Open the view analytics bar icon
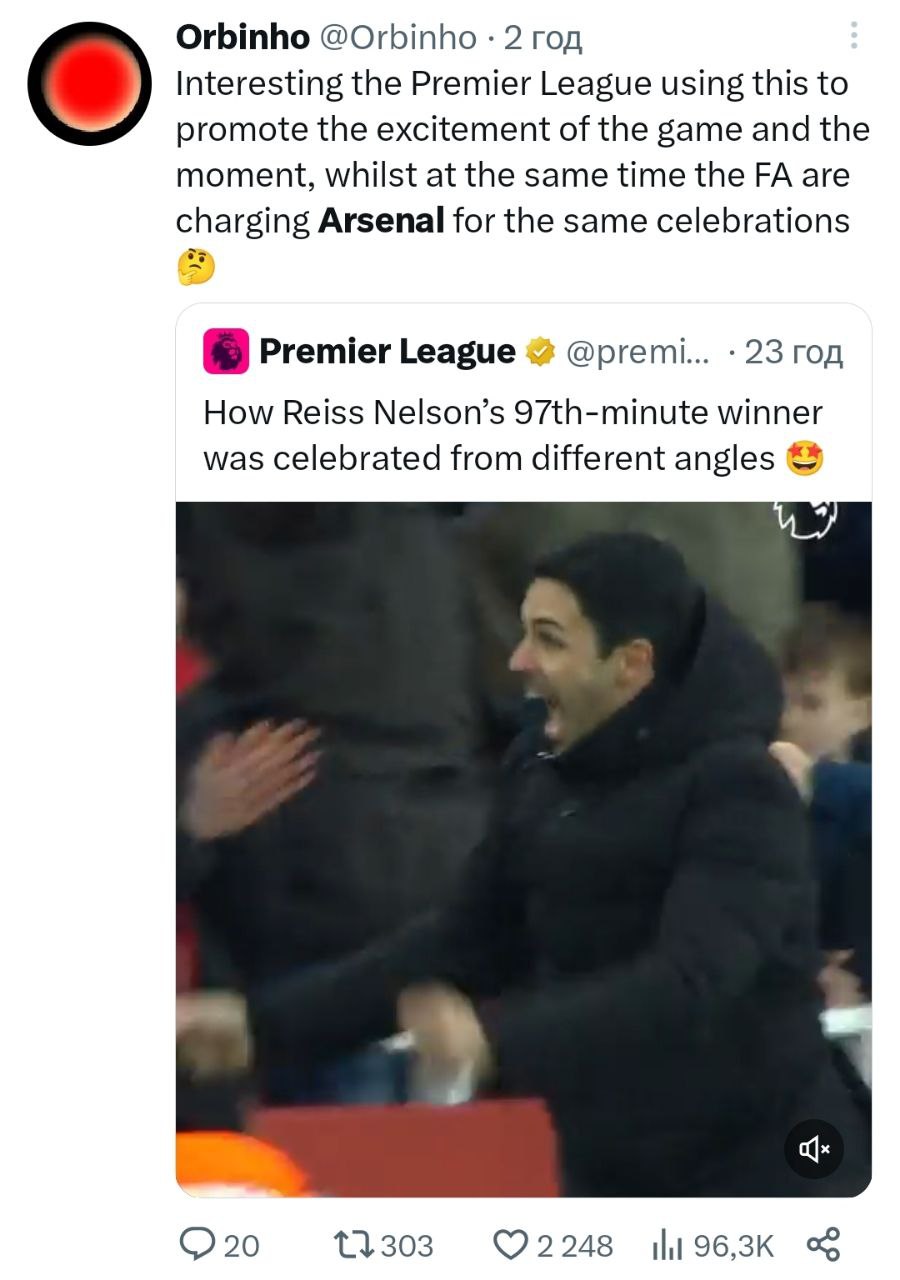 (x=666, y=1244)
